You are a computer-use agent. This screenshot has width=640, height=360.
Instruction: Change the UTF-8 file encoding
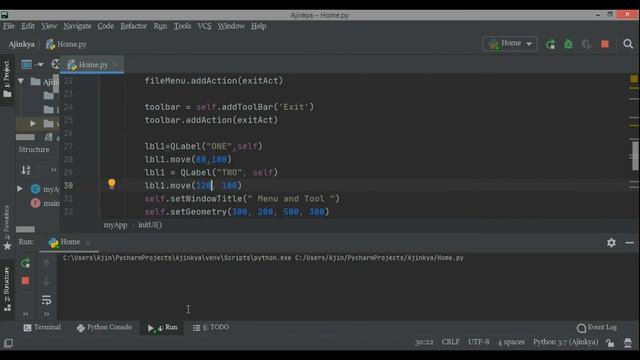[478, 342]
